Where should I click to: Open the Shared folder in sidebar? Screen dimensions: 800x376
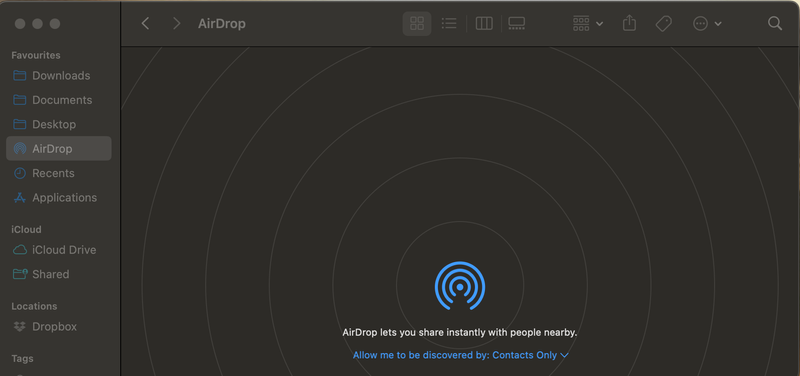point(59,274)
